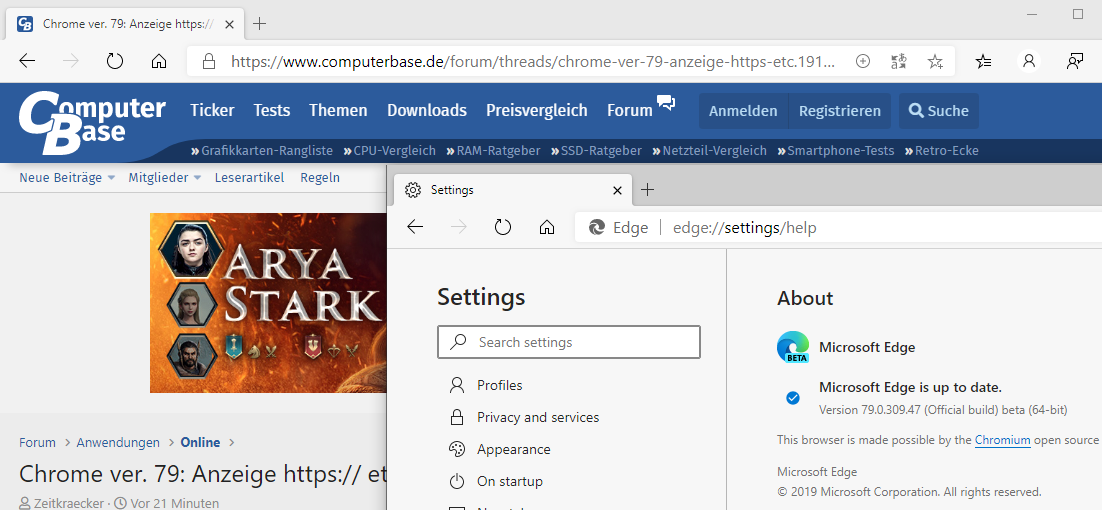
Task: Open the favorites list icon
Action: click(x=984, y=61)
